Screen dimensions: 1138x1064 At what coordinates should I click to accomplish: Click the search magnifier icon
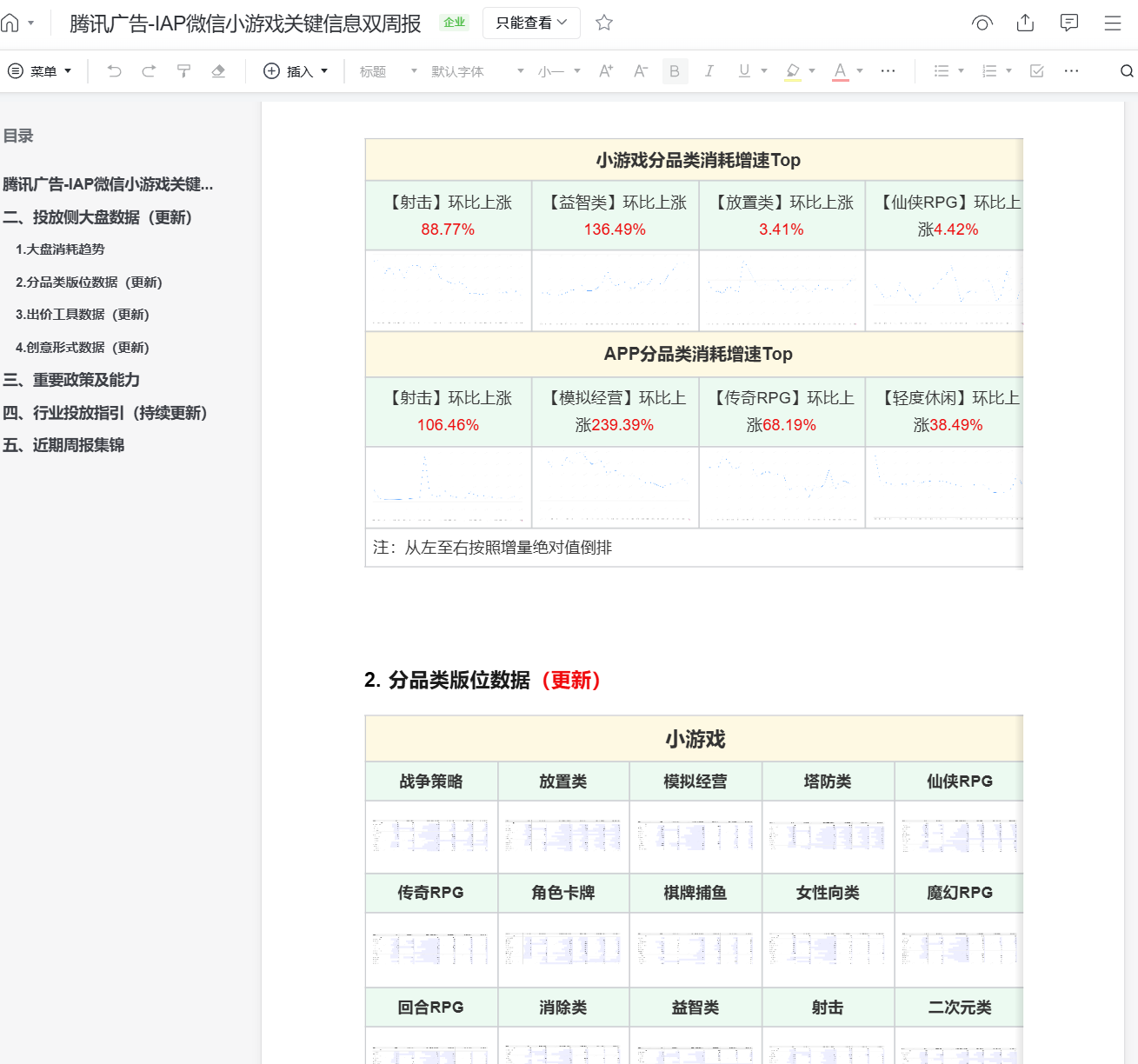[1127, 71]
